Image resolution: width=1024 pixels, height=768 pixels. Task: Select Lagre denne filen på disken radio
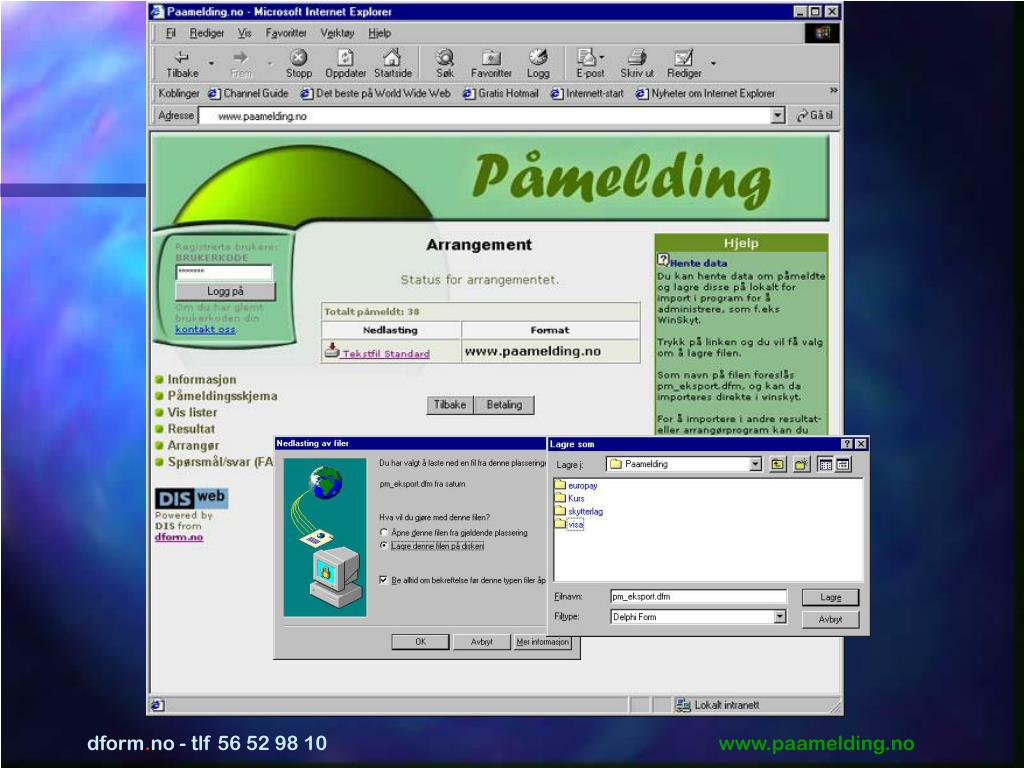click(384, 546)
